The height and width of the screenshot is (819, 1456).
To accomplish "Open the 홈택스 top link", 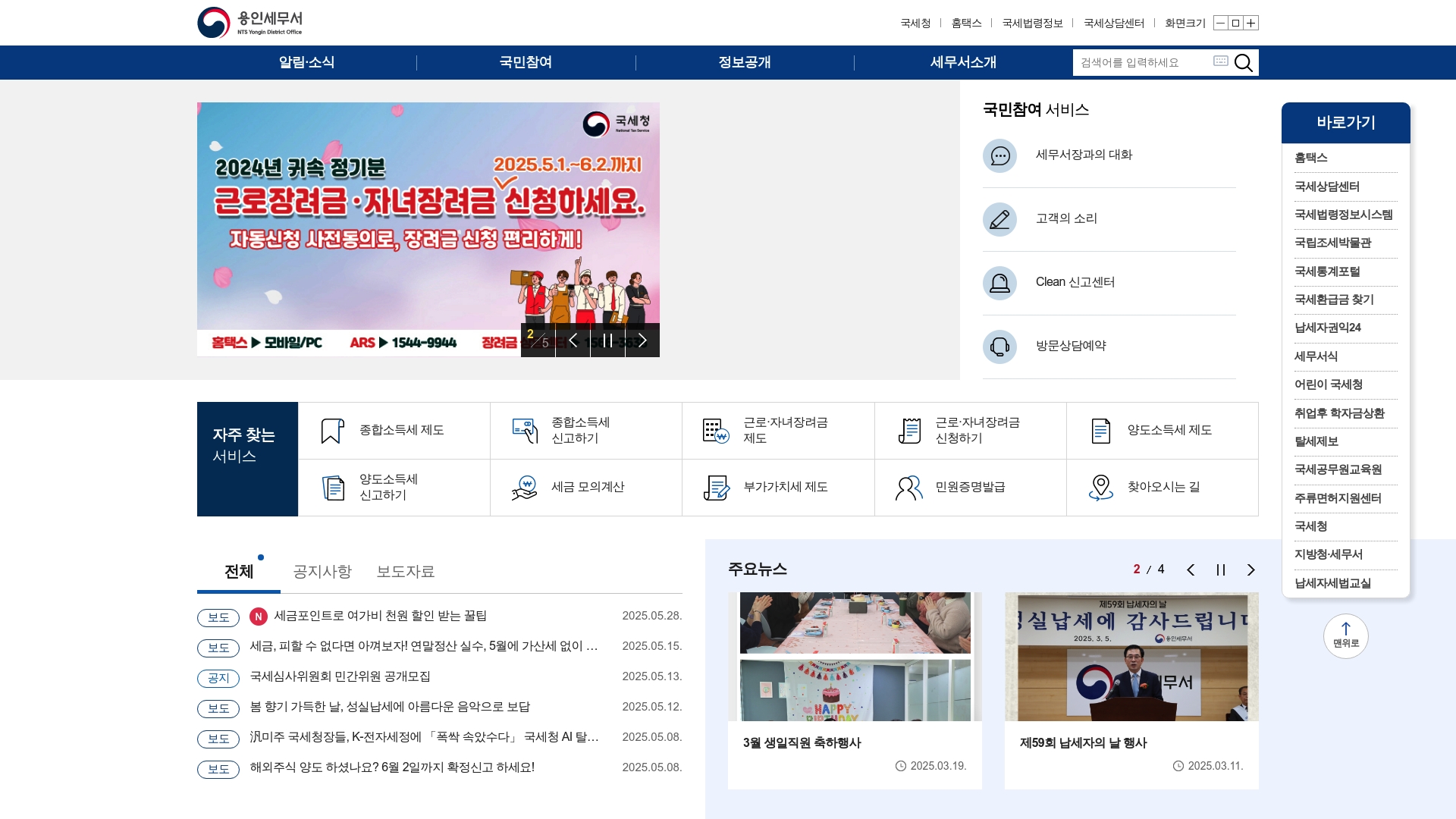I will click(x=966, y=24).
